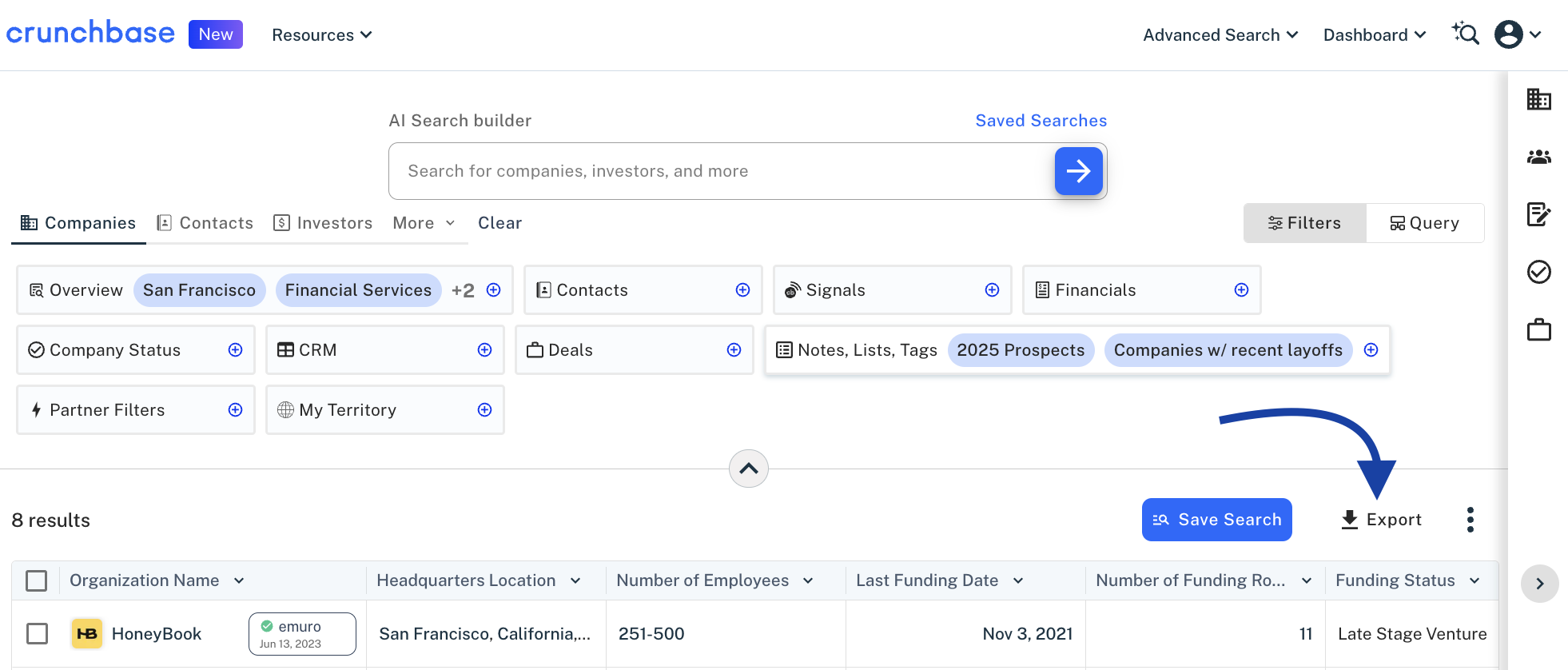Click Companies w/ recent layoffs chip
Viewport: 1568px width, 670px height.
[1228, 350]
